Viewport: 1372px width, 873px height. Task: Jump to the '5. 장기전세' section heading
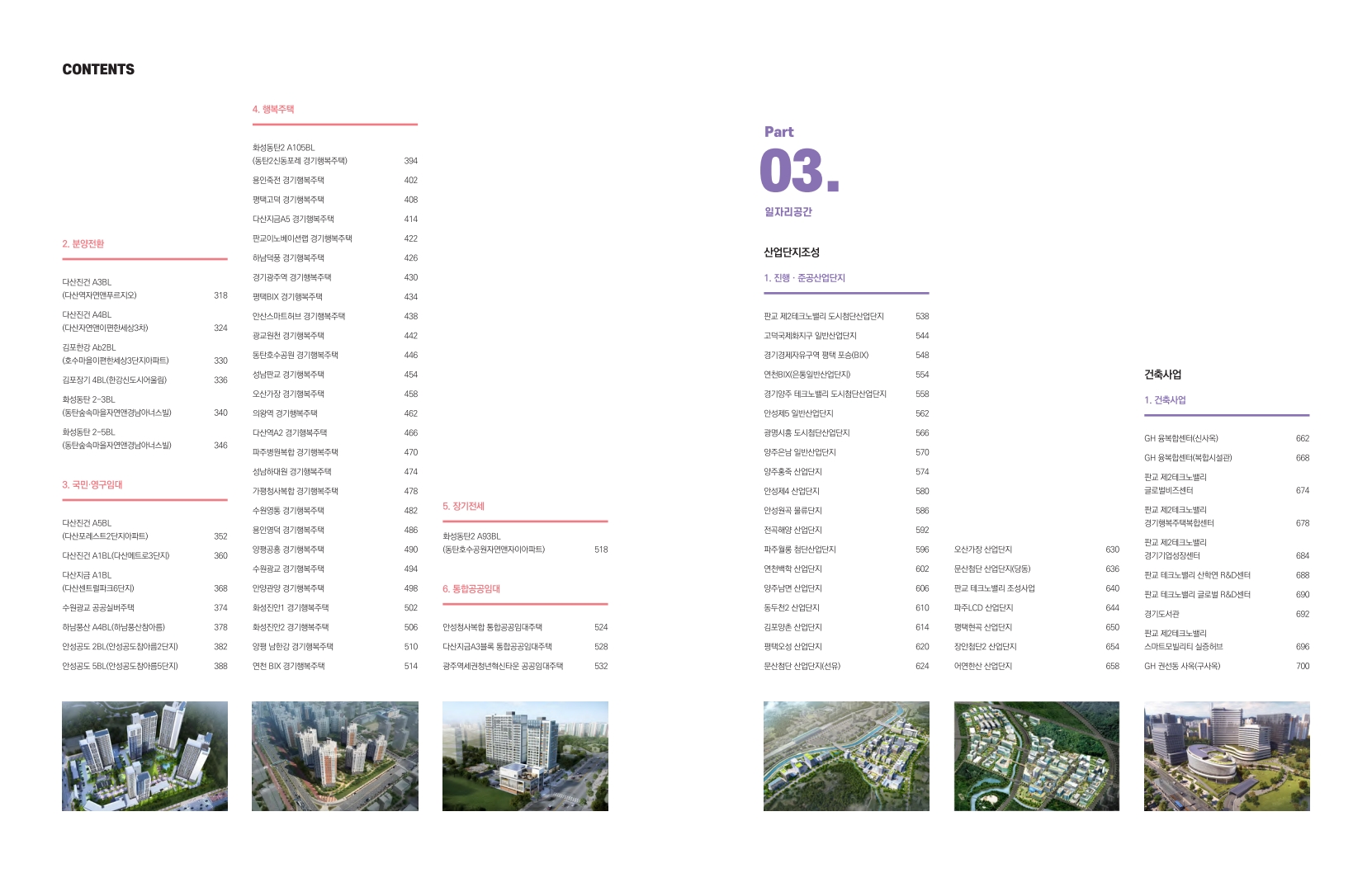463,507
